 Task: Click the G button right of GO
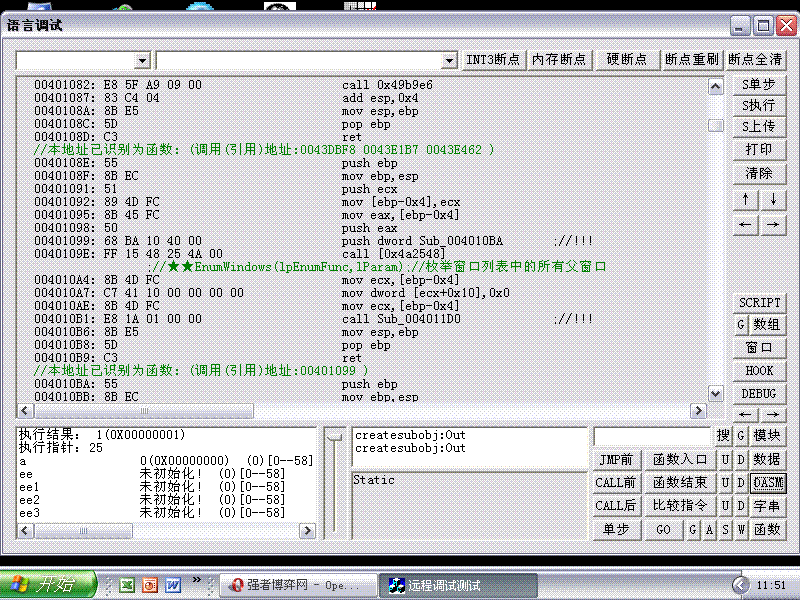tap(692, 530)
